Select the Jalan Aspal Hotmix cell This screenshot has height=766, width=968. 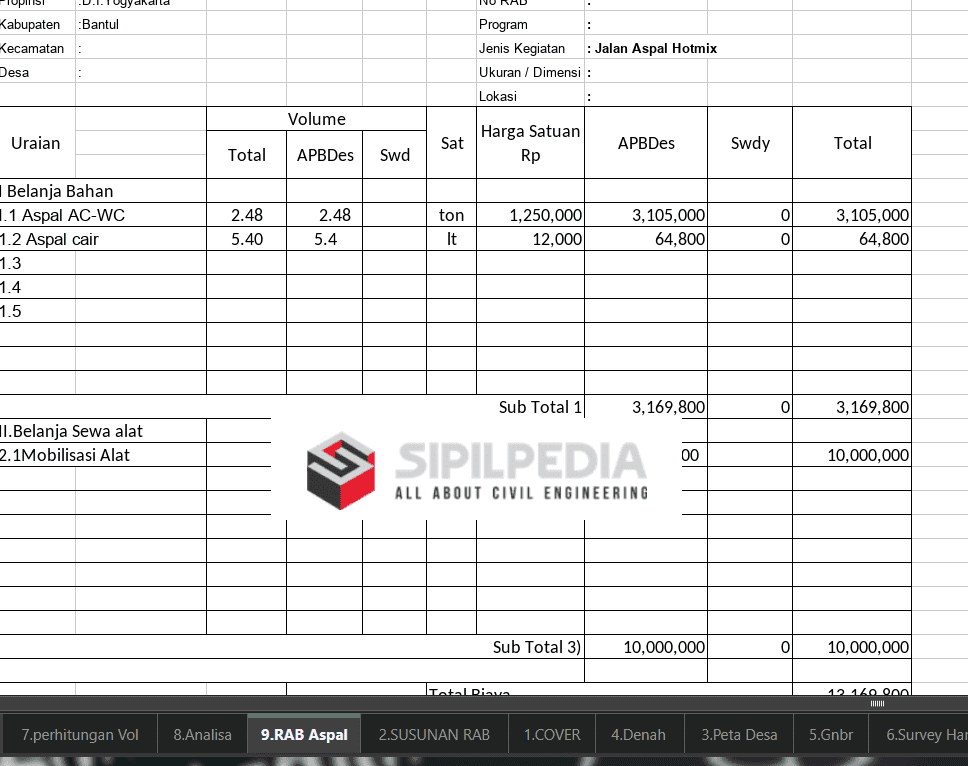tap(655, 48)
